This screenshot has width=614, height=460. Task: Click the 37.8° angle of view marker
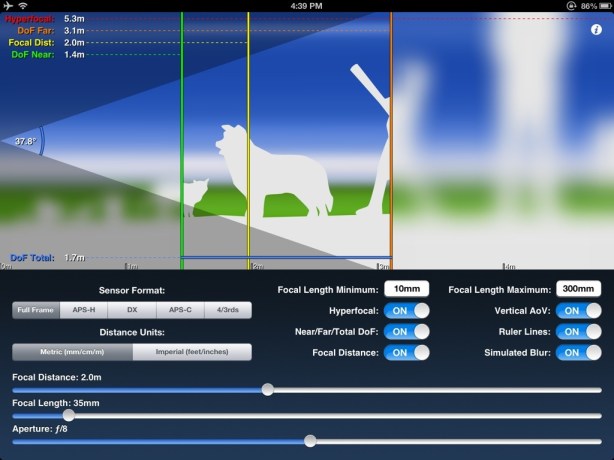click(x=26, y=142)
